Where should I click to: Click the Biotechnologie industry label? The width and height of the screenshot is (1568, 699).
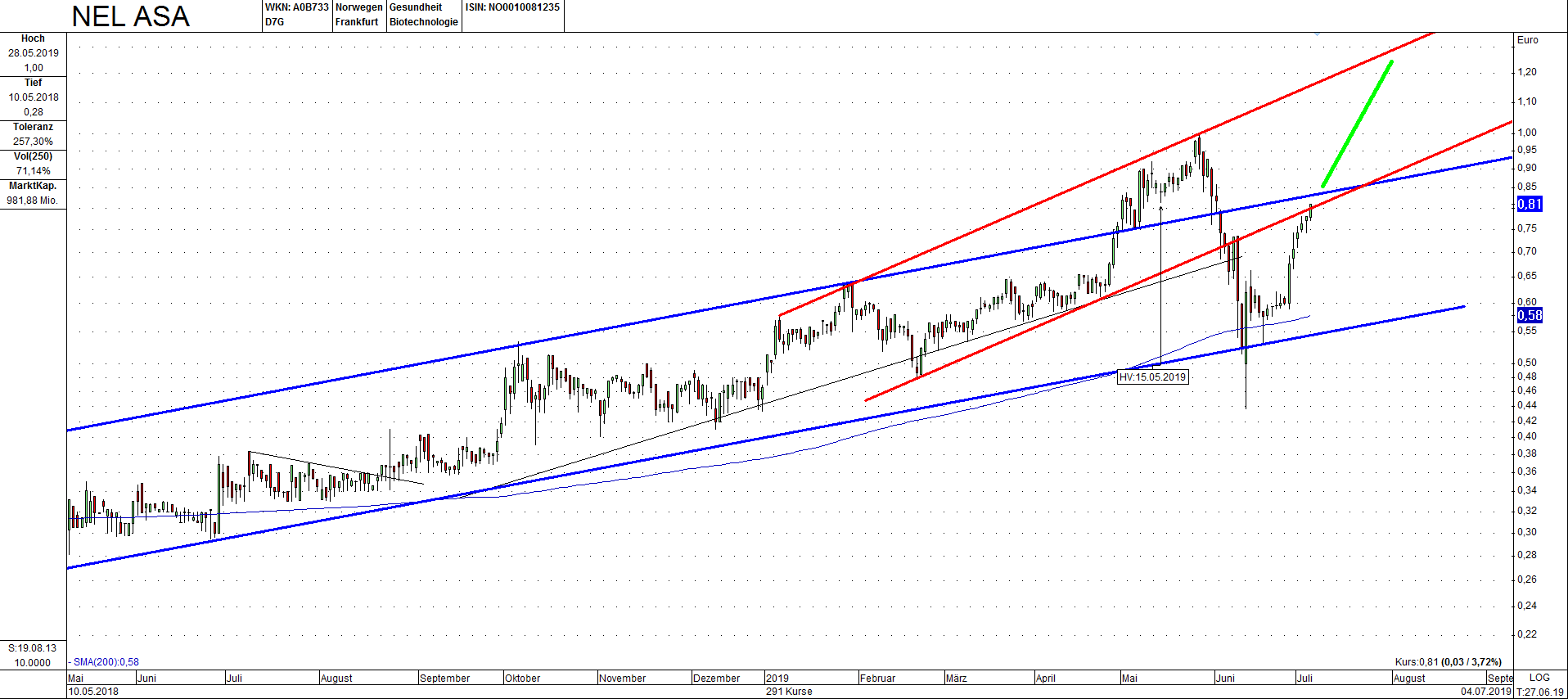pyautogui.click(x=424, y=22)
